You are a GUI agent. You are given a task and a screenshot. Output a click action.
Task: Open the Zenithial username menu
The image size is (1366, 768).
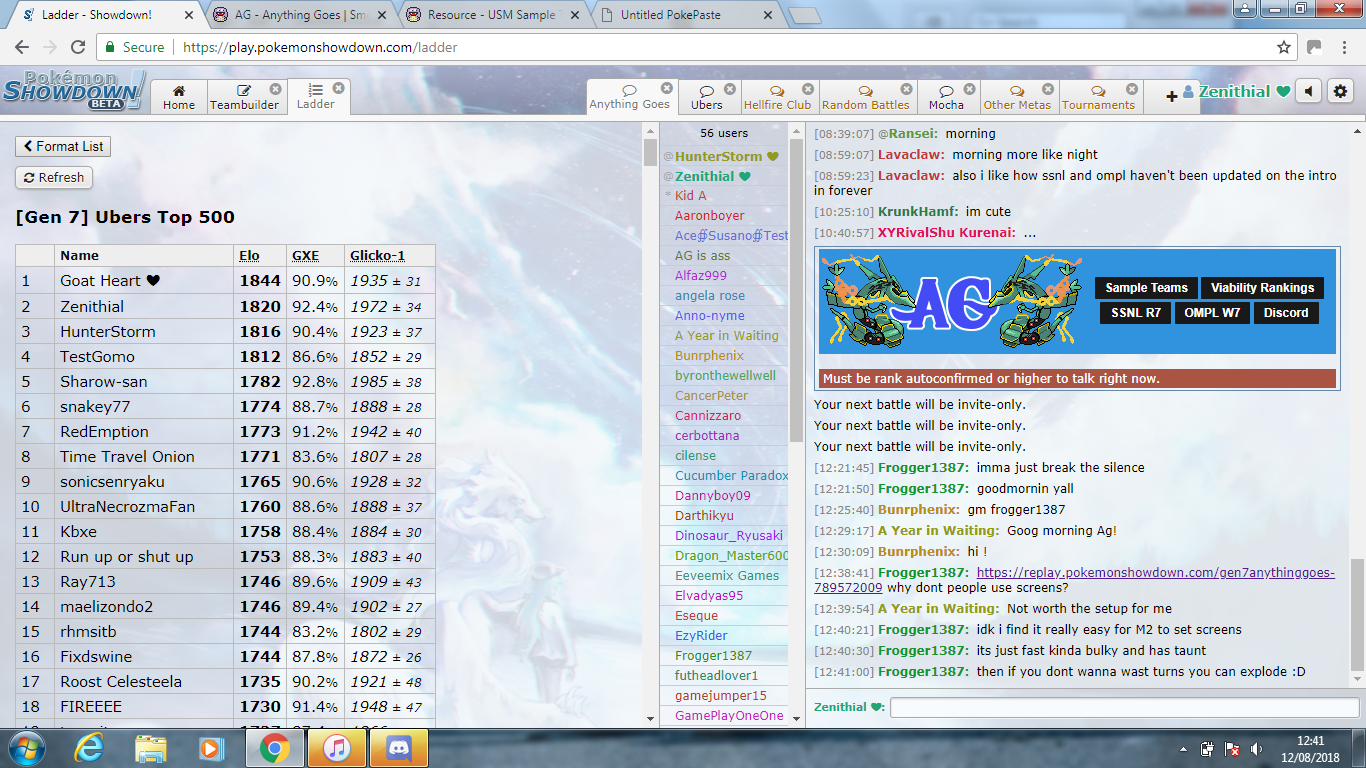pyautogui.click(x=1235, y=91)
